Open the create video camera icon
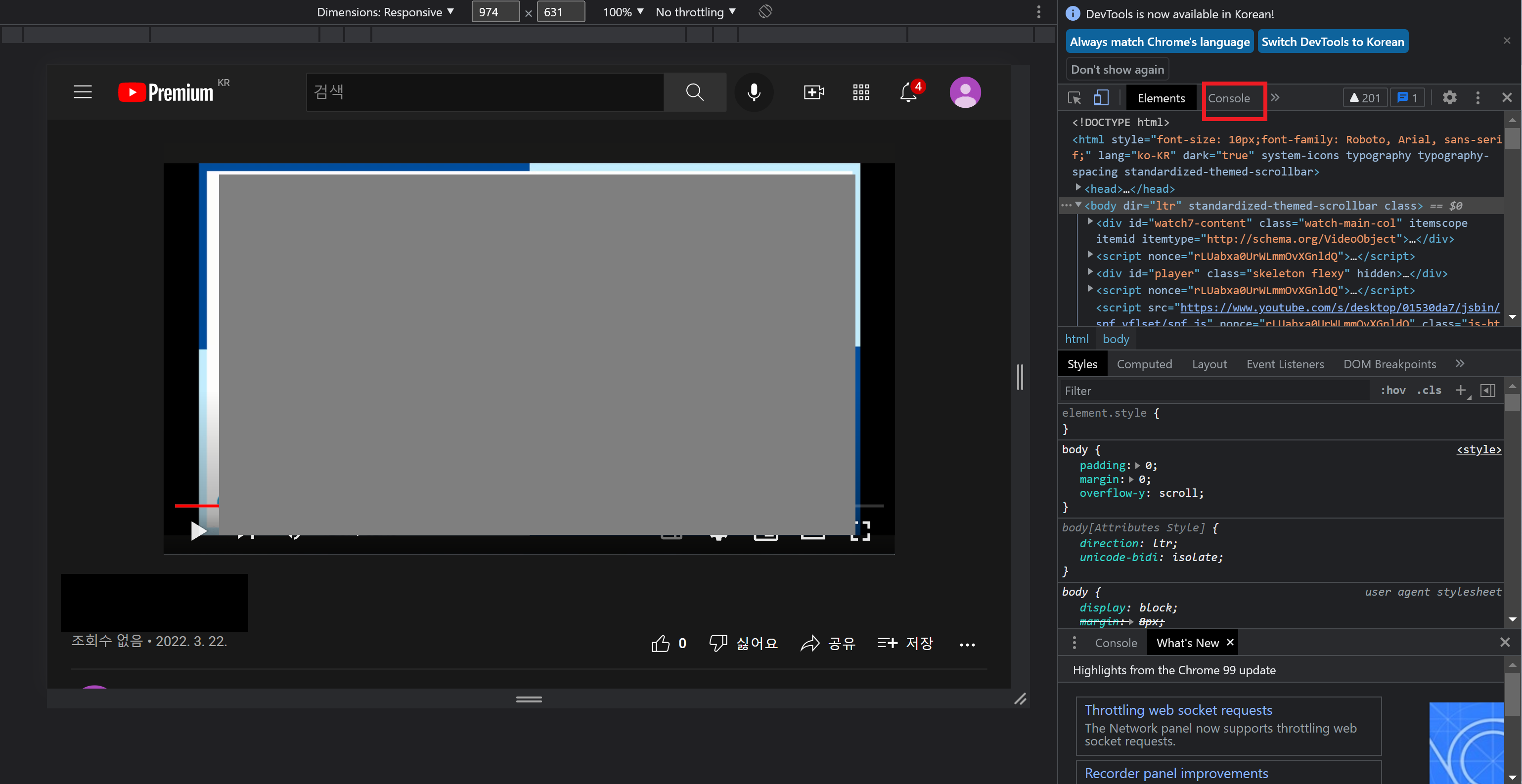Screen dimensions: 1522x784 click(813, 92)
